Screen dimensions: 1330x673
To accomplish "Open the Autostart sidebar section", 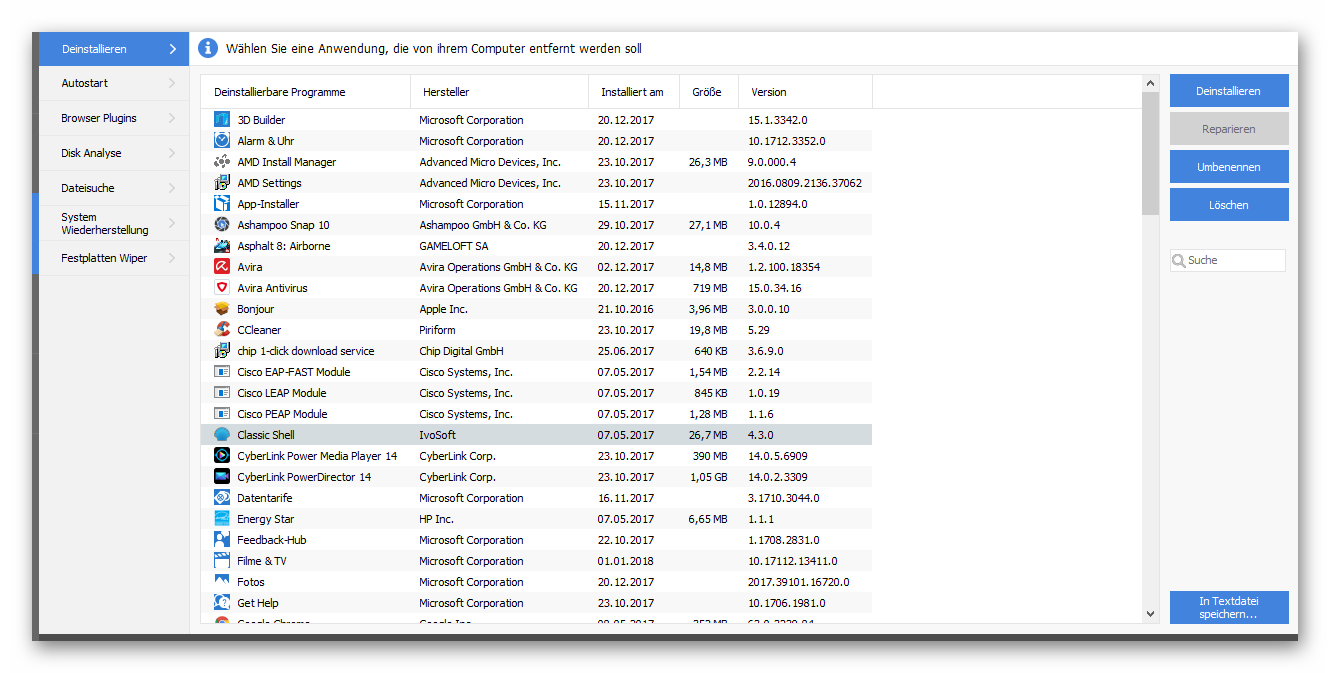I will (x=113, y=83).
